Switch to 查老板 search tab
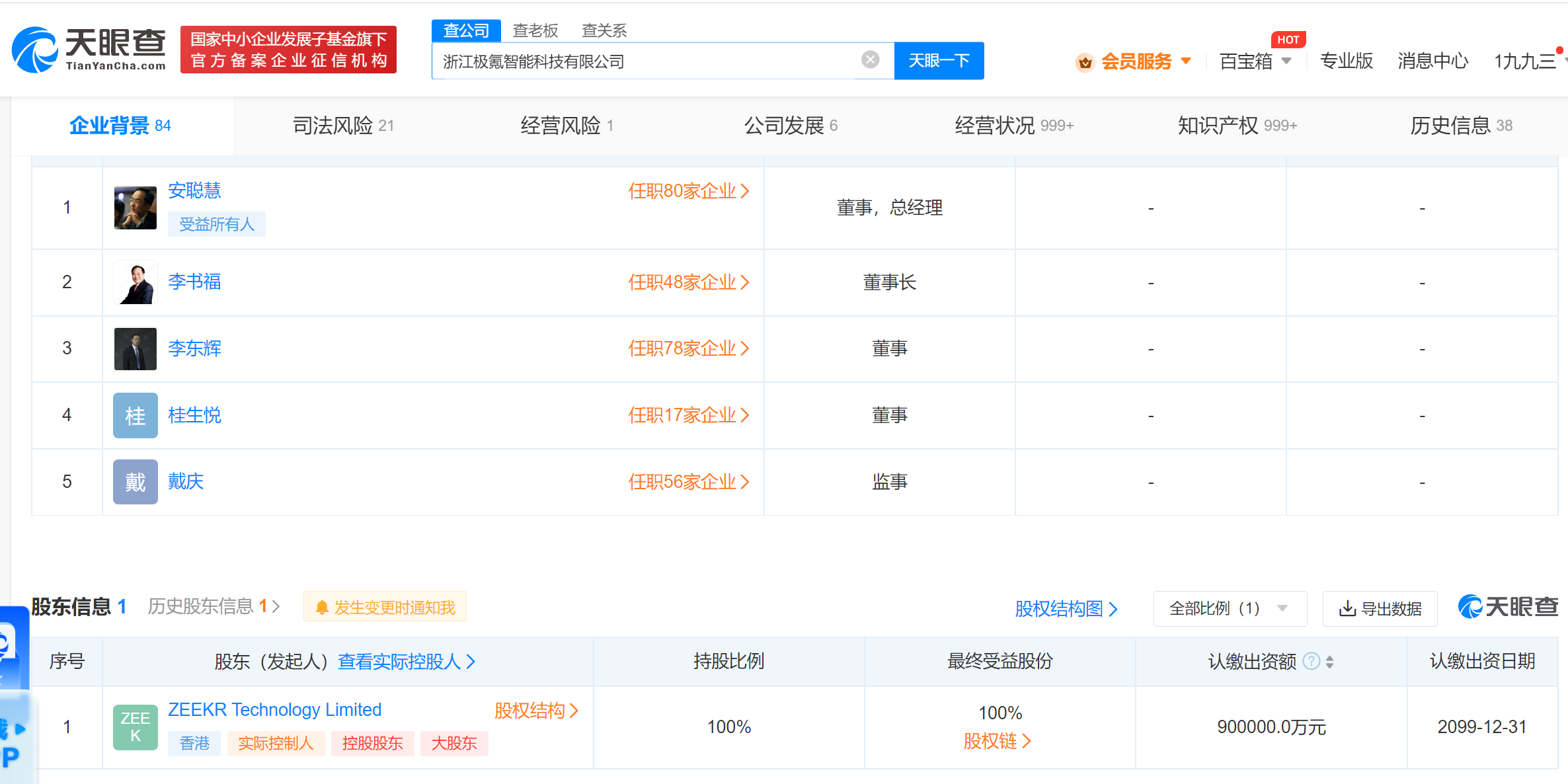 [x=535, y=30]
